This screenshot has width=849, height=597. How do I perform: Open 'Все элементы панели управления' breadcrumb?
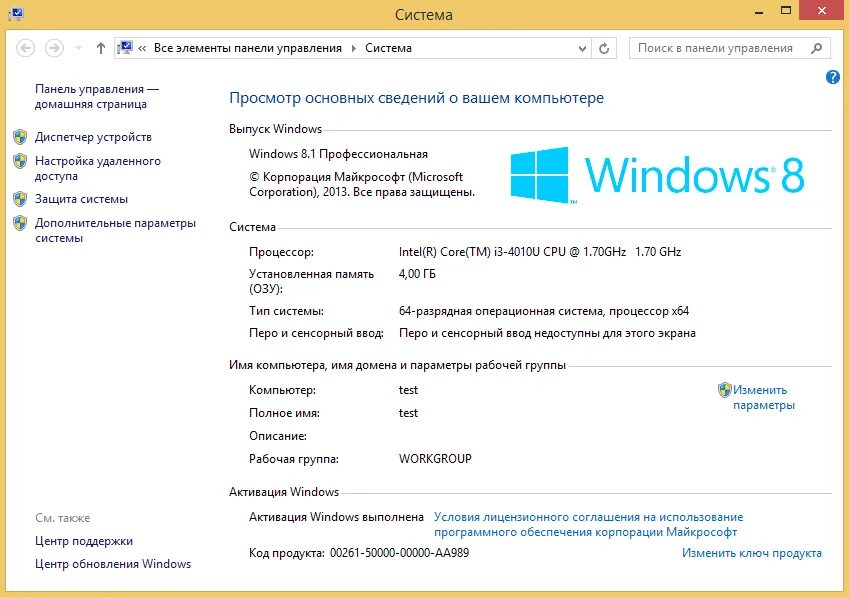coord(247,48)
